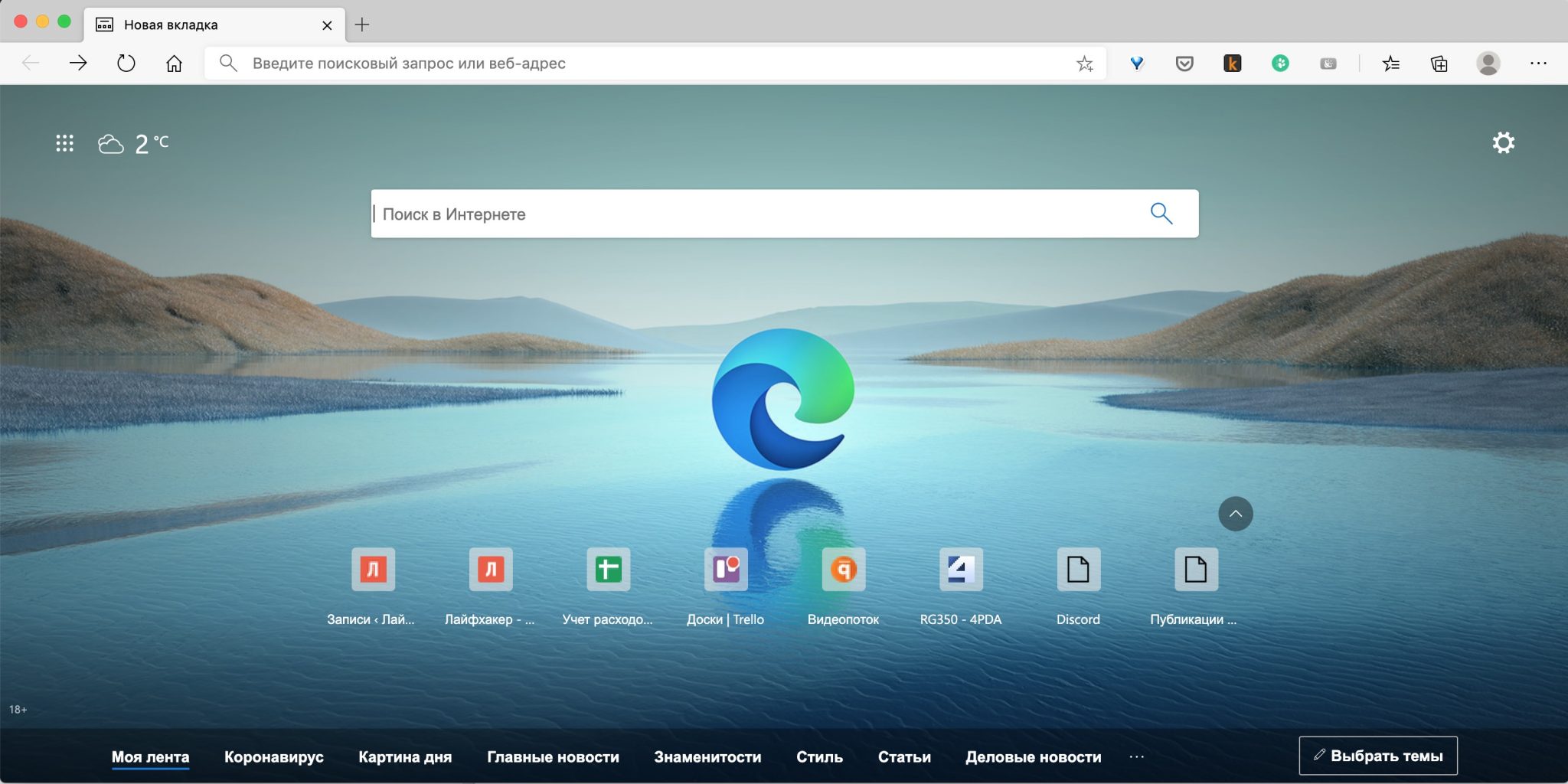
Task: Reload the page with refresh icon
Action: pos(126,64)
